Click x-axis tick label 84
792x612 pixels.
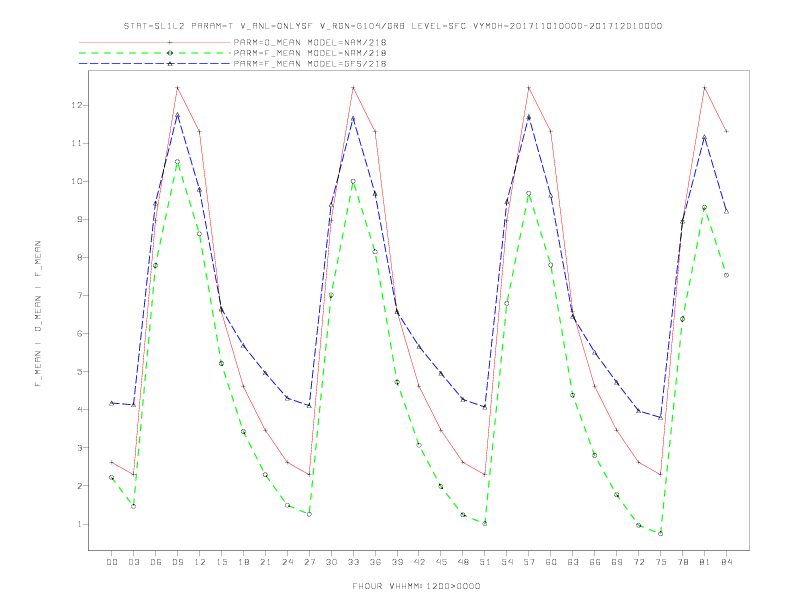727,562
